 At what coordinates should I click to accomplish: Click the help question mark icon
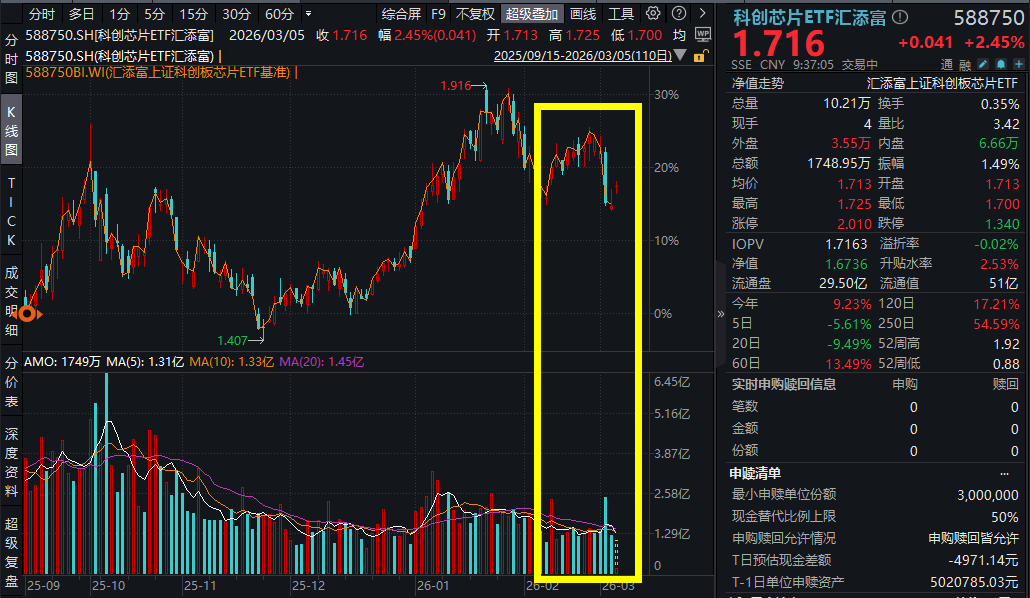coord(678,14)
